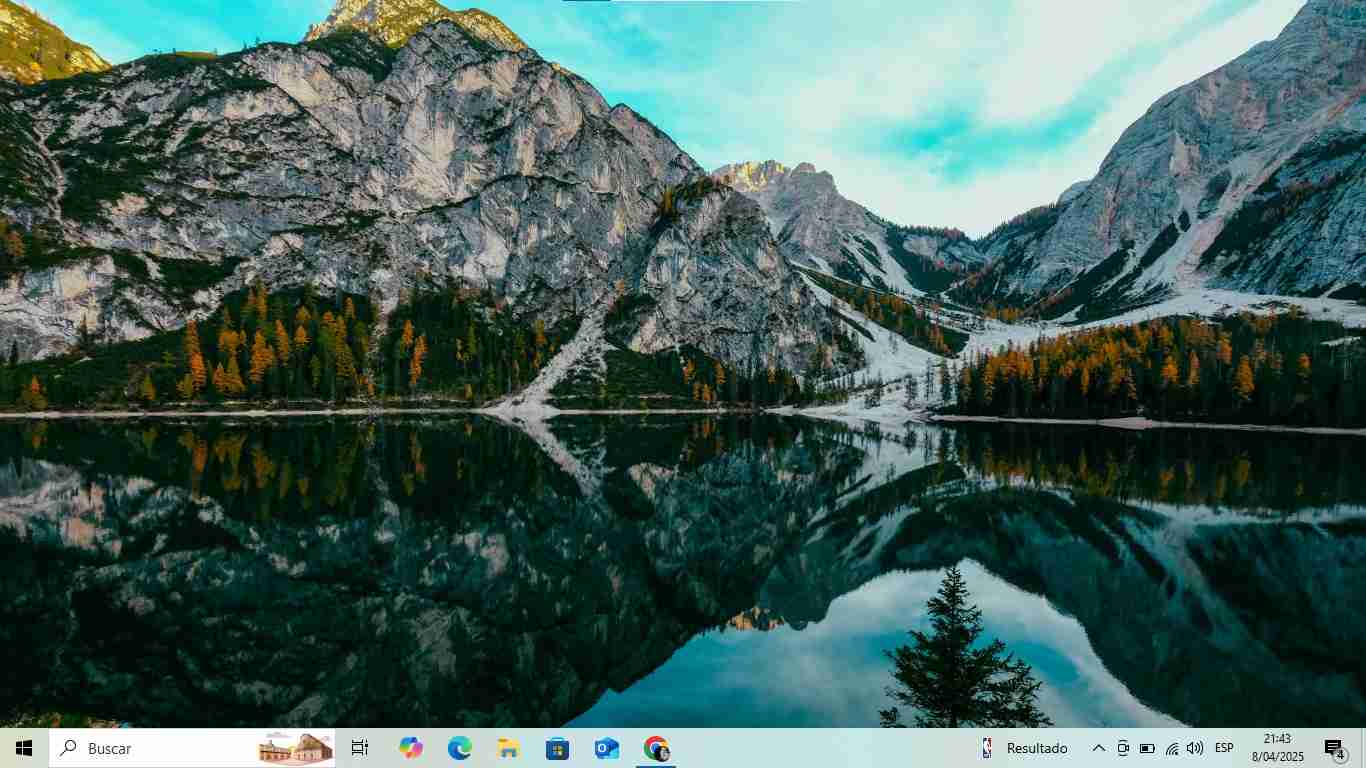Open Task View from the taskbar
1366x768 pixels.
coord(360,748)
